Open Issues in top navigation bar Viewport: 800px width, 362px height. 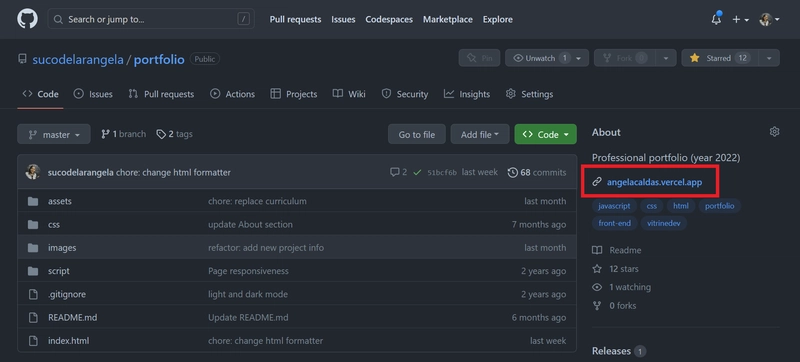click(x=343, y=19)
